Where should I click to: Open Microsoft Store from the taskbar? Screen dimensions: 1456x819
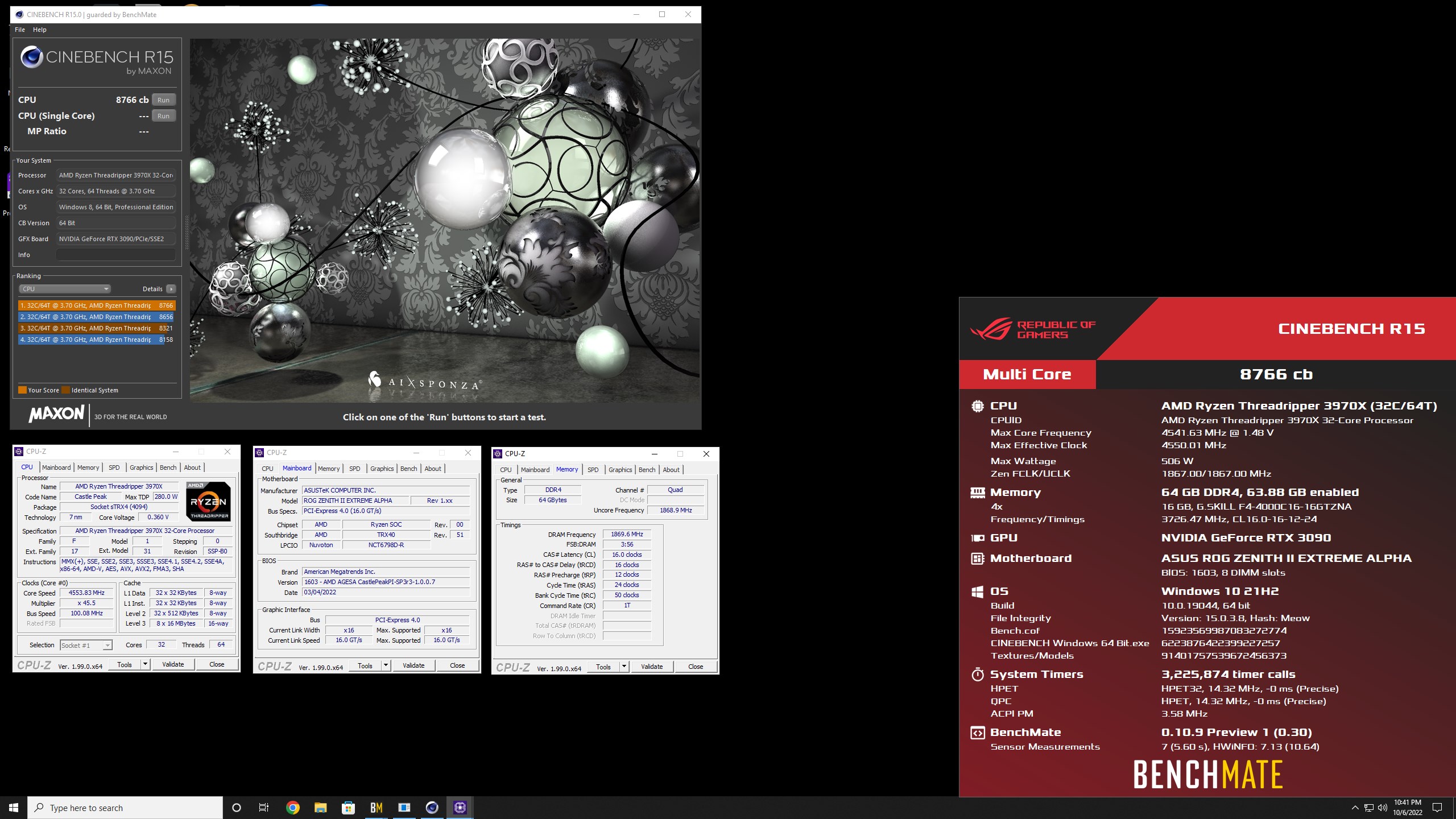point(348,808)
